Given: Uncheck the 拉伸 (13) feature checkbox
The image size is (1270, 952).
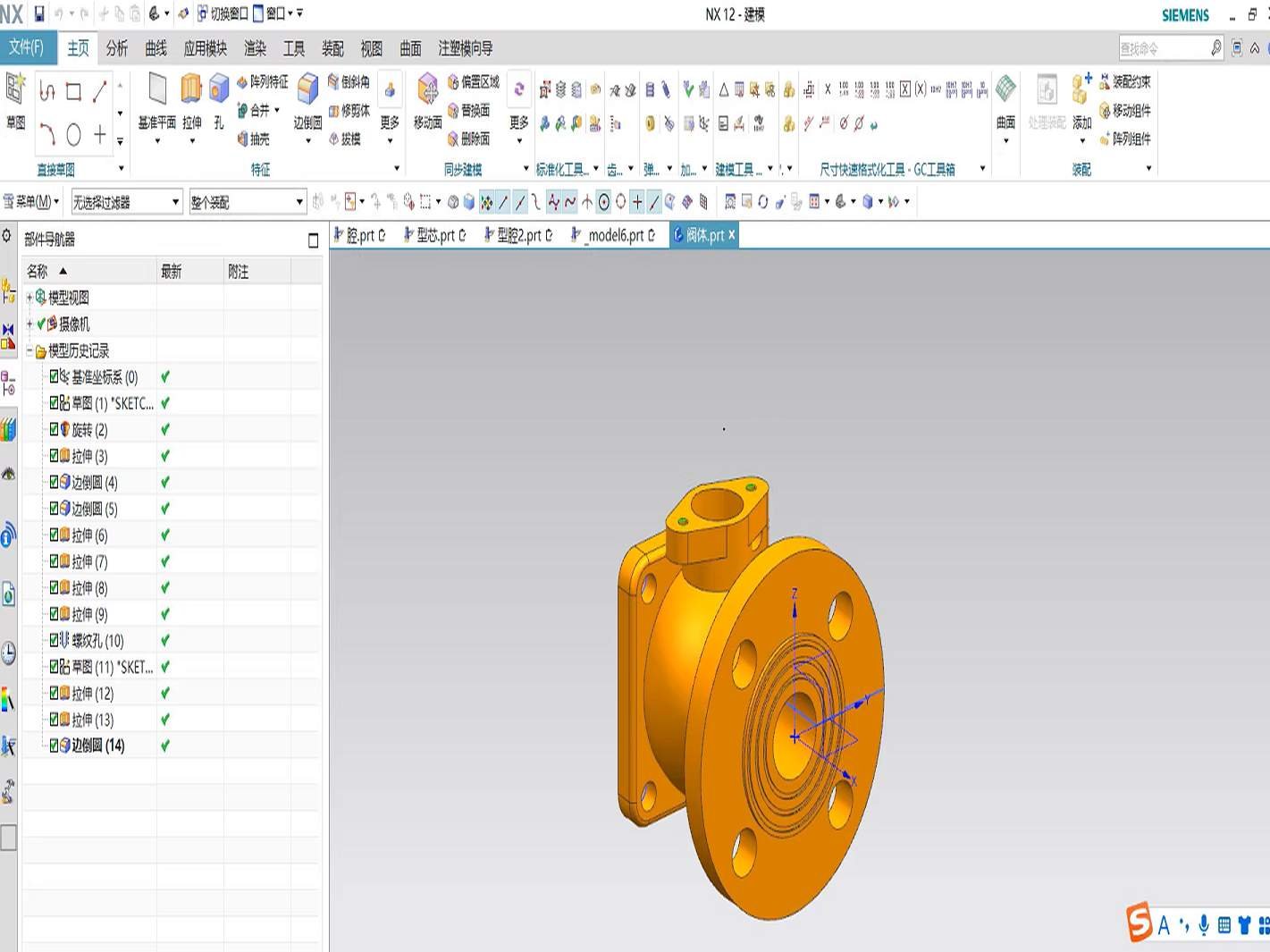Looking at the screenshot, I should 54,720.
